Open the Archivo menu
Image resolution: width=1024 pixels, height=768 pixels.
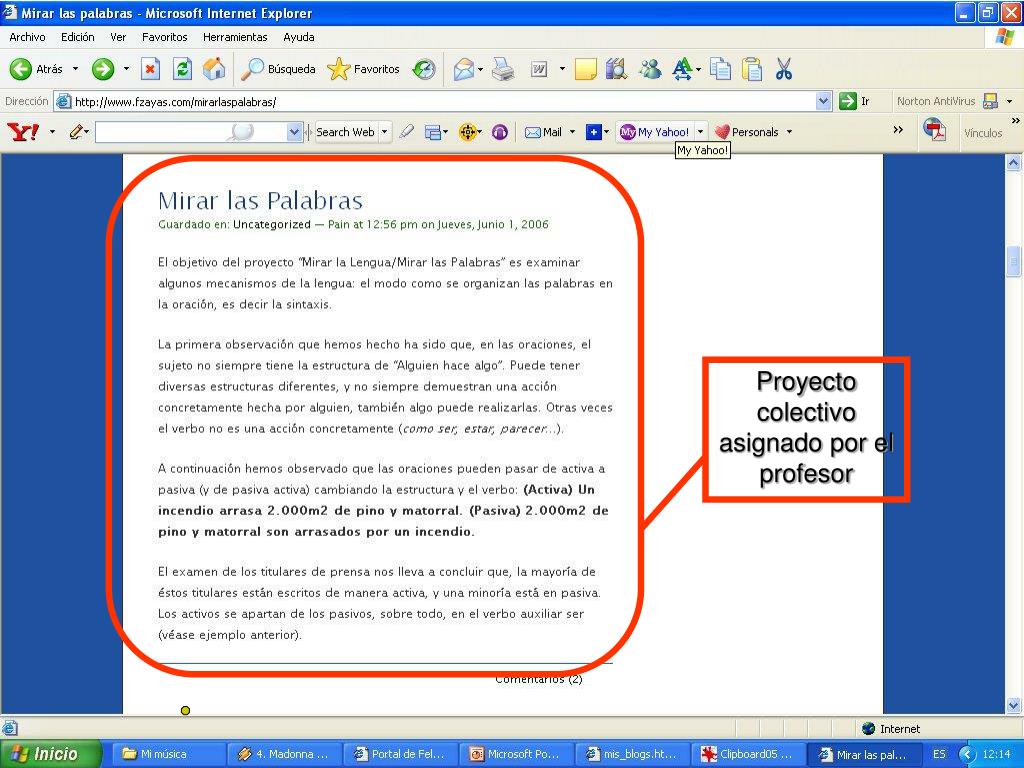point(27,37)
